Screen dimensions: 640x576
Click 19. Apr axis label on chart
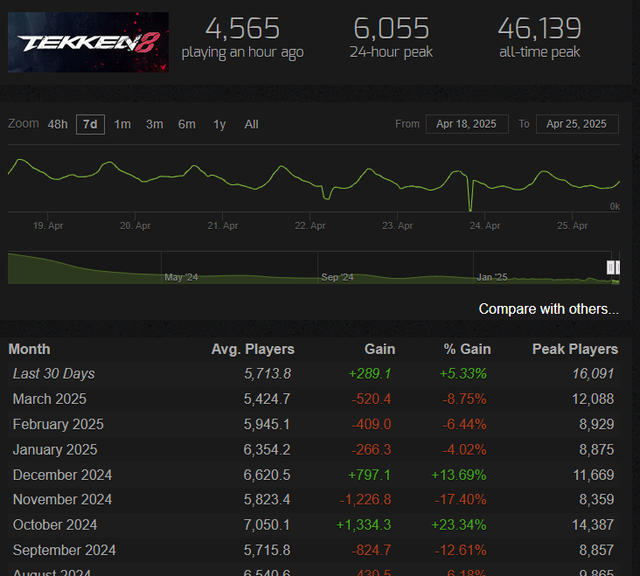click(48, 226)
